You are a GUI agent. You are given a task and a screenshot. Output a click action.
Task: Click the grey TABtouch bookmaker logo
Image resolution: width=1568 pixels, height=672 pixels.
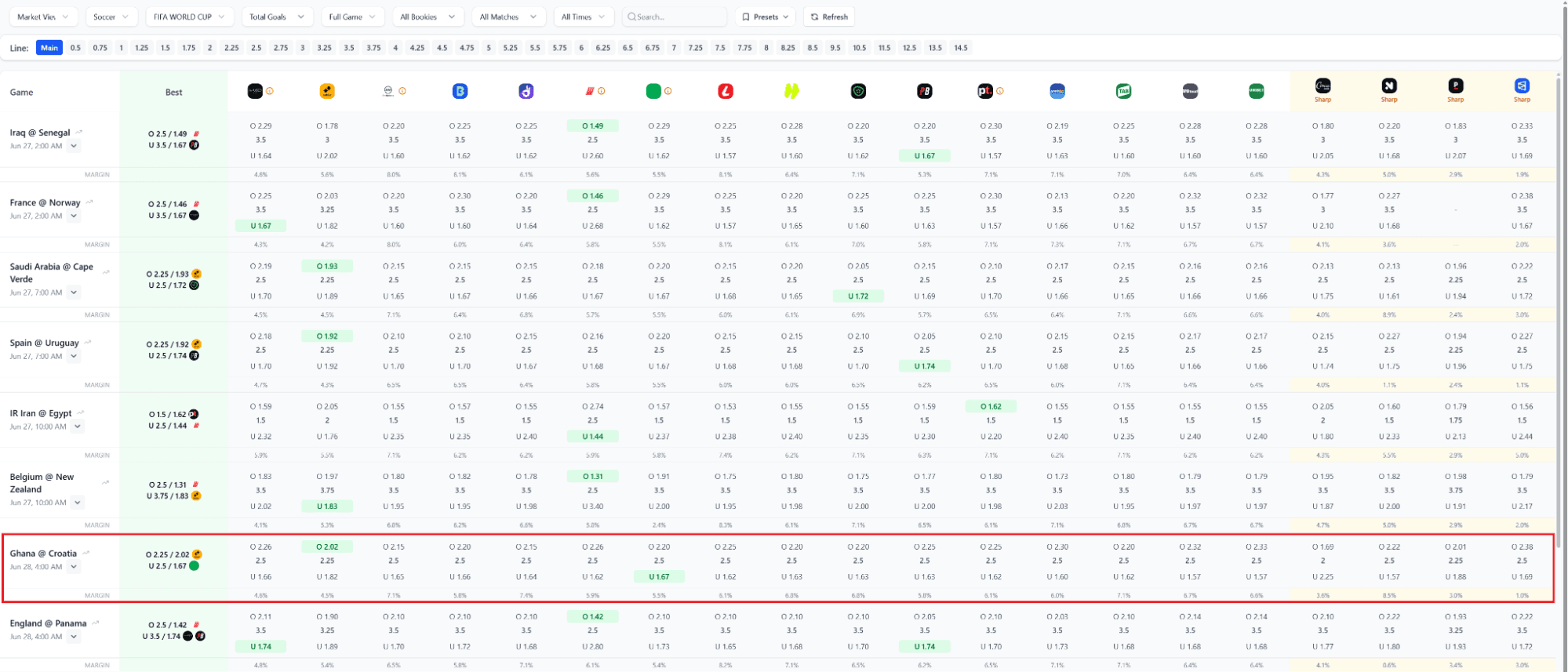click(1190, 92)
